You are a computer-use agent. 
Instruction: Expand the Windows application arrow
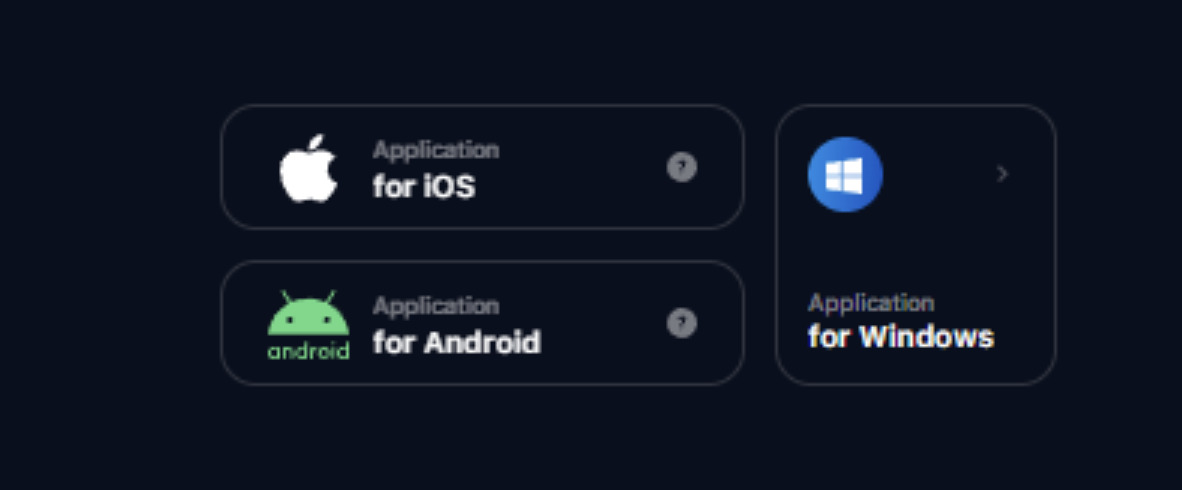pos(1002,174)
